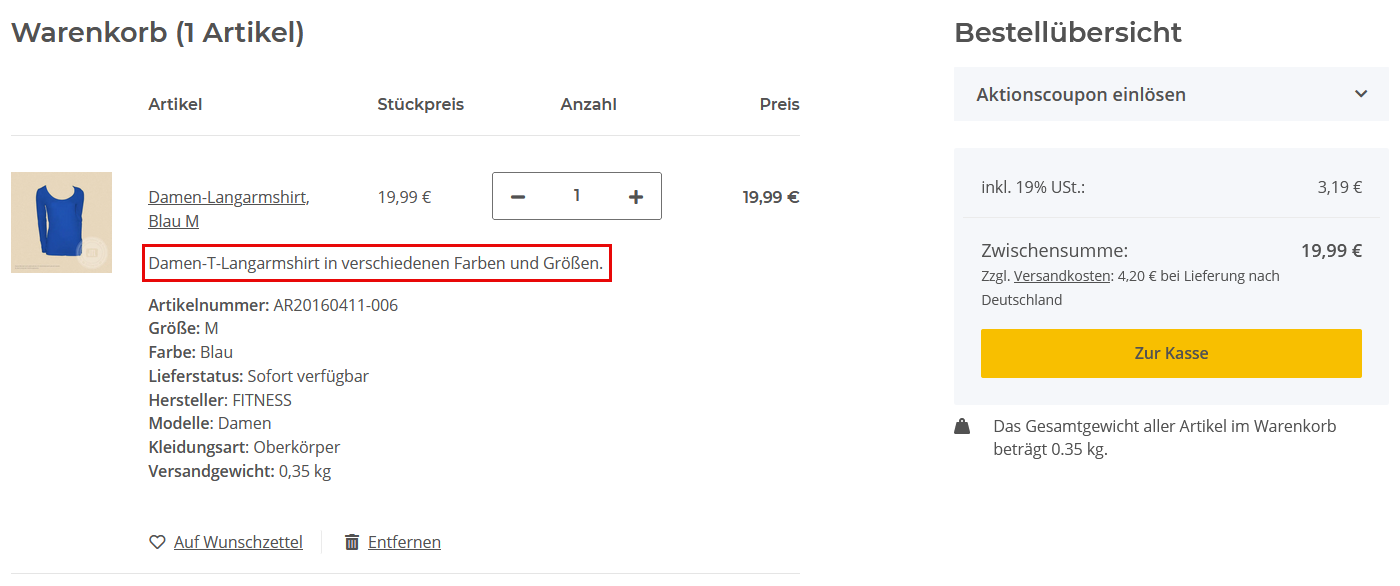The height and width of the screenshot is (586, 1400).
Task: Click the trash can icon beside Entfernen
Action: tap(352, 542)
